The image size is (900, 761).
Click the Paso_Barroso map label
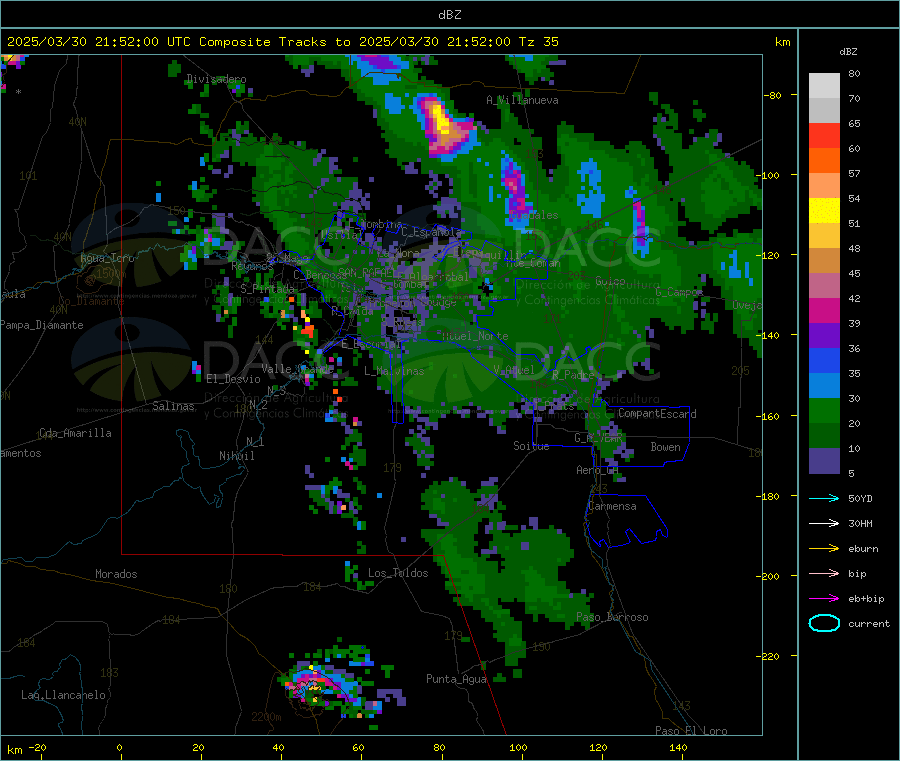pyautogui.click(x=612, y=617)
